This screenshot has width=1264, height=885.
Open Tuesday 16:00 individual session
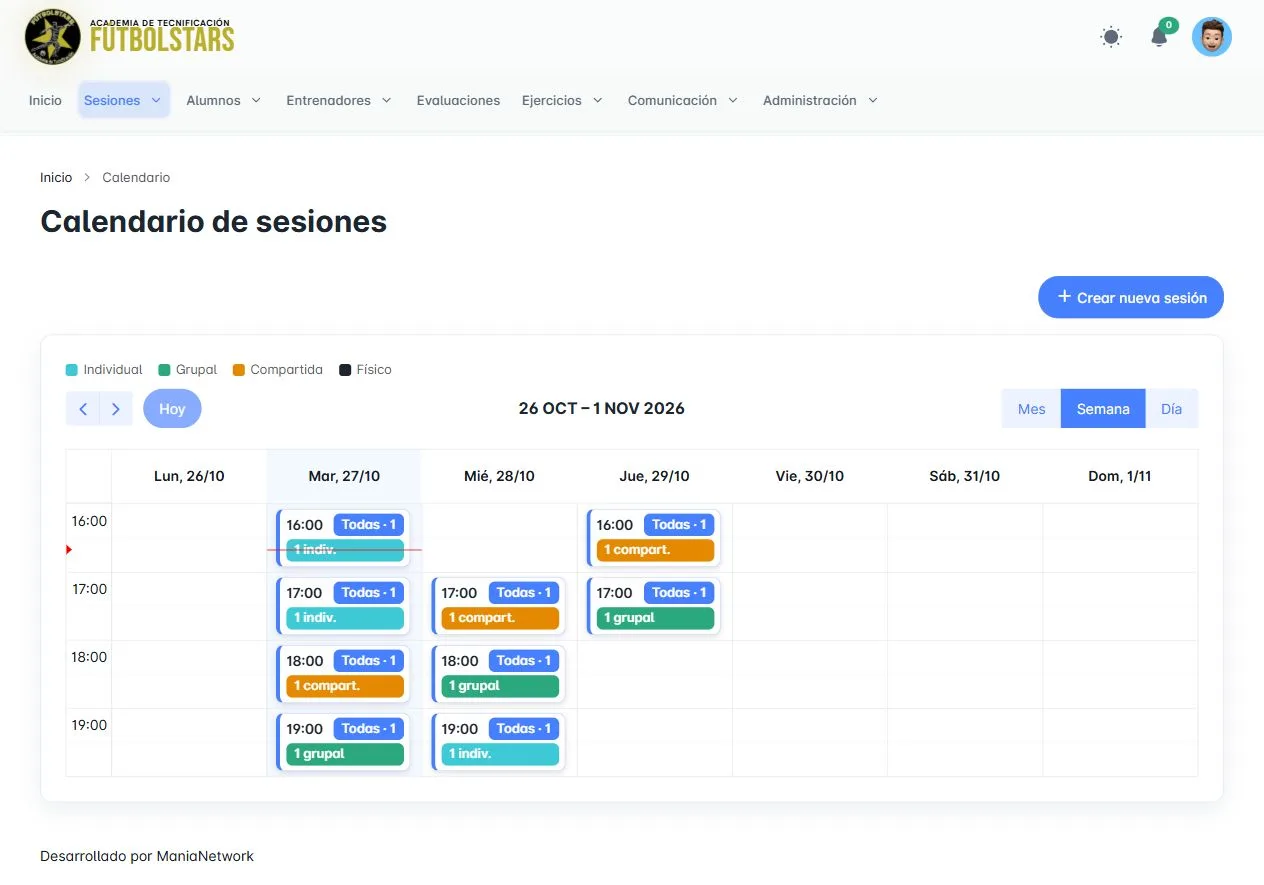click(x=343, y=538)
